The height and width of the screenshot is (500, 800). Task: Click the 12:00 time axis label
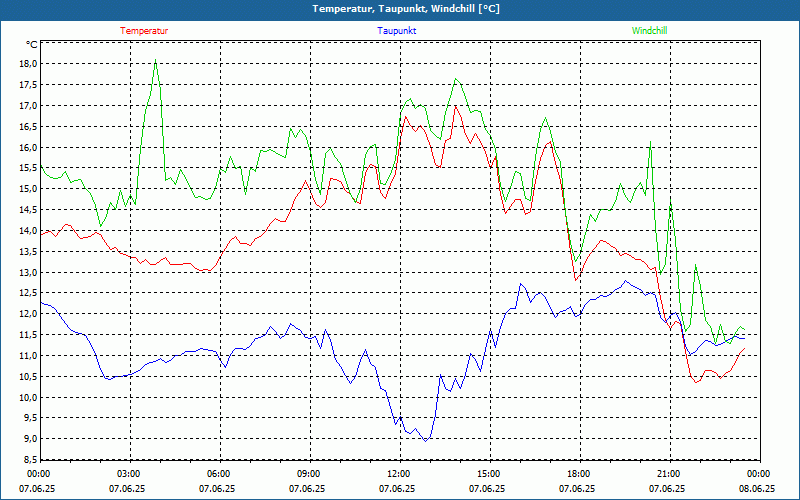(x=398, y=474)
